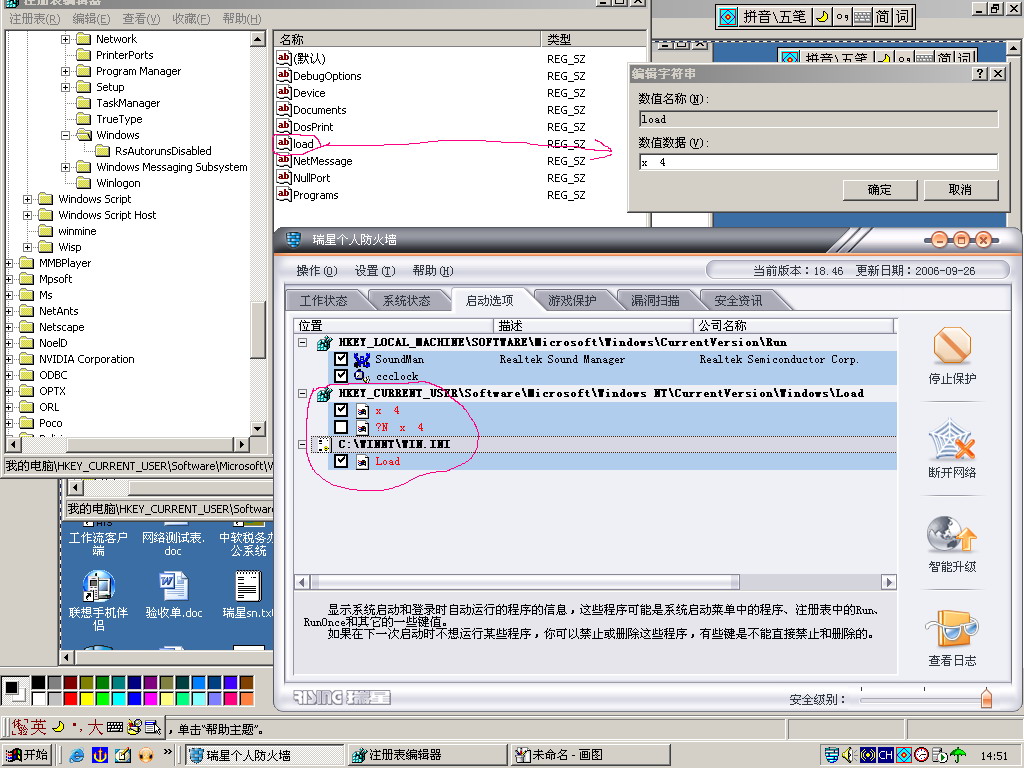Expand the Program Manager registry key
Viewport: 1024px width, 768px height.
(65, 71)
